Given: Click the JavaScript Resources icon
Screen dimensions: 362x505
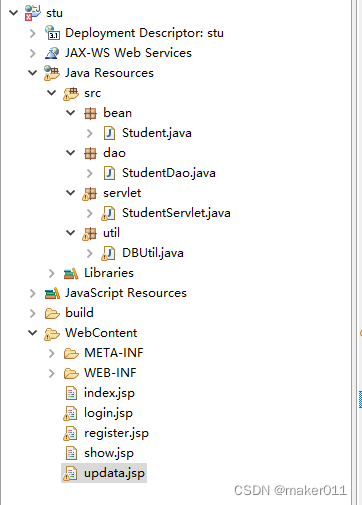Looking at the screenshot, I should tap(52, 293).
